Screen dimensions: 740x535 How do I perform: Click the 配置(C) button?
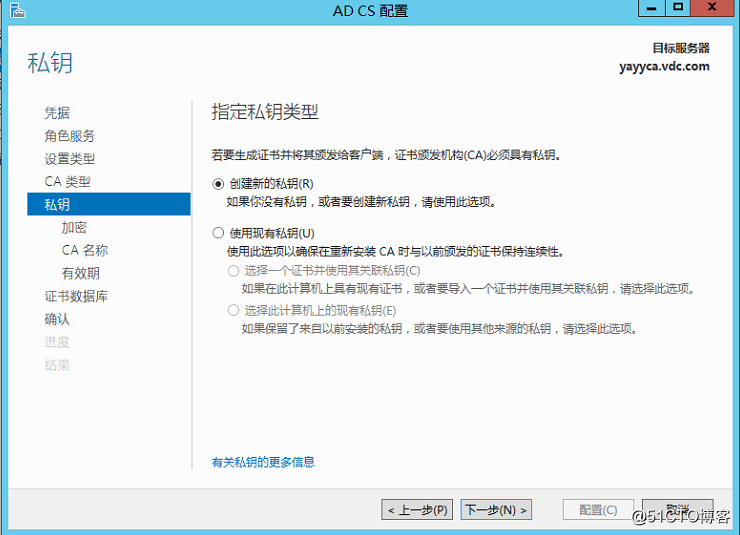598,510
